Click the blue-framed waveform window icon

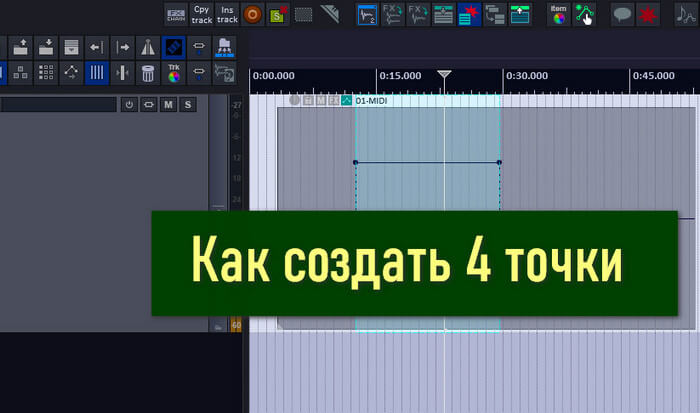(367, 15)
